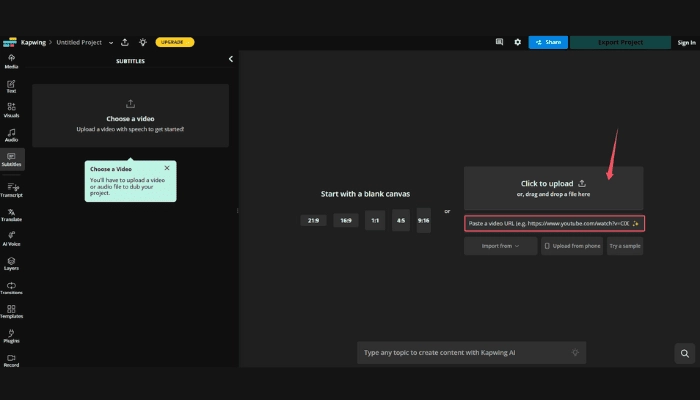Open the Plugins panel
Viewport: 700px width, 400px height.
coord(11,336)
